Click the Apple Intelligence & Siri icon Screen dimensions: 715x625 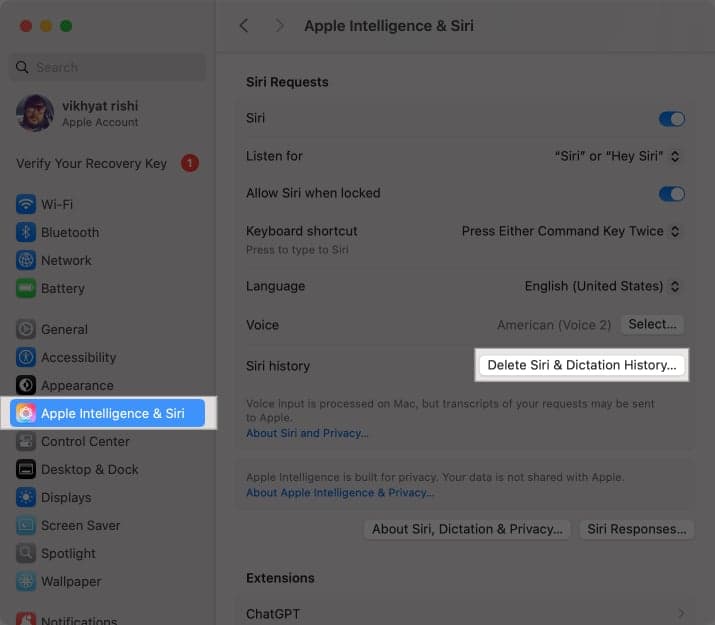[26, 413]
